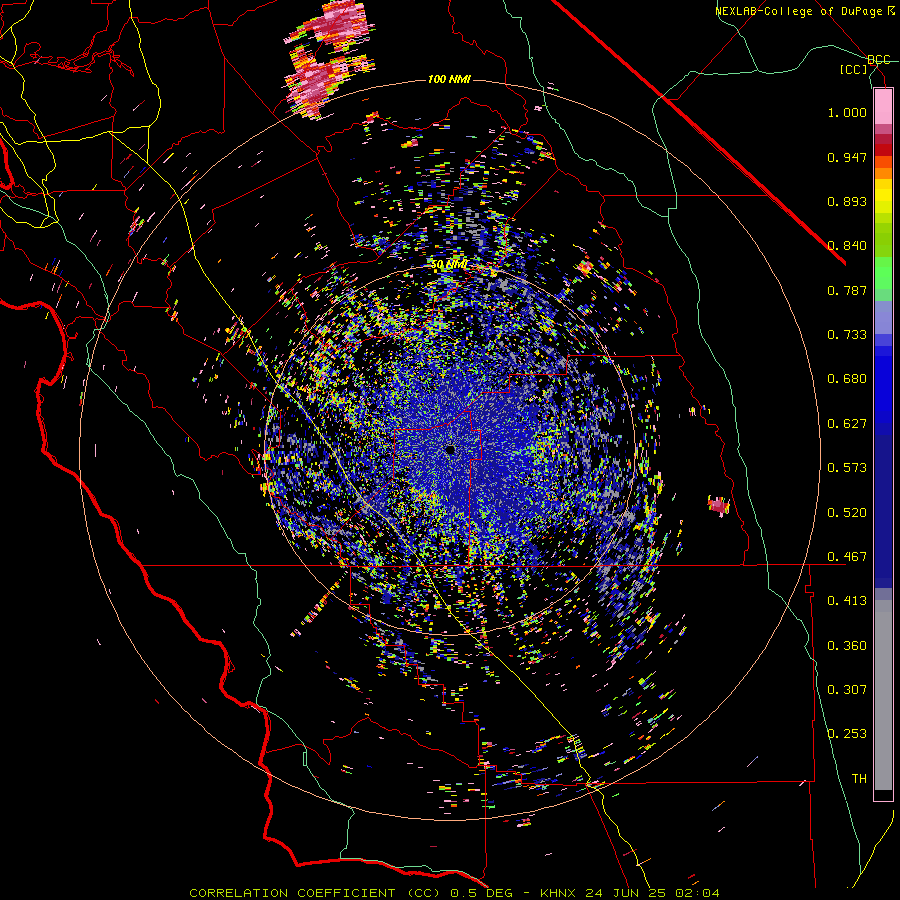Click the 0.520 scale value

(847, 513)
